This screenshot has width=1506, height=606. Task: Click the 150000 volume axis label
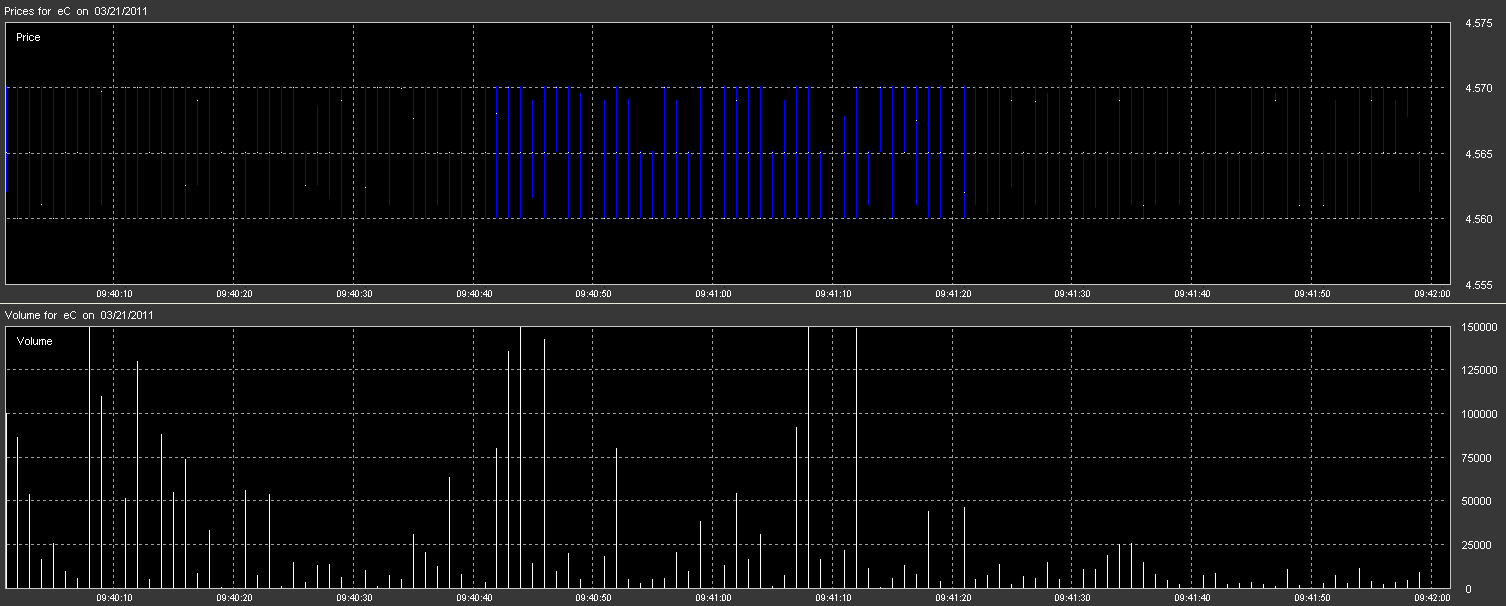click(x=1479, y=328)
